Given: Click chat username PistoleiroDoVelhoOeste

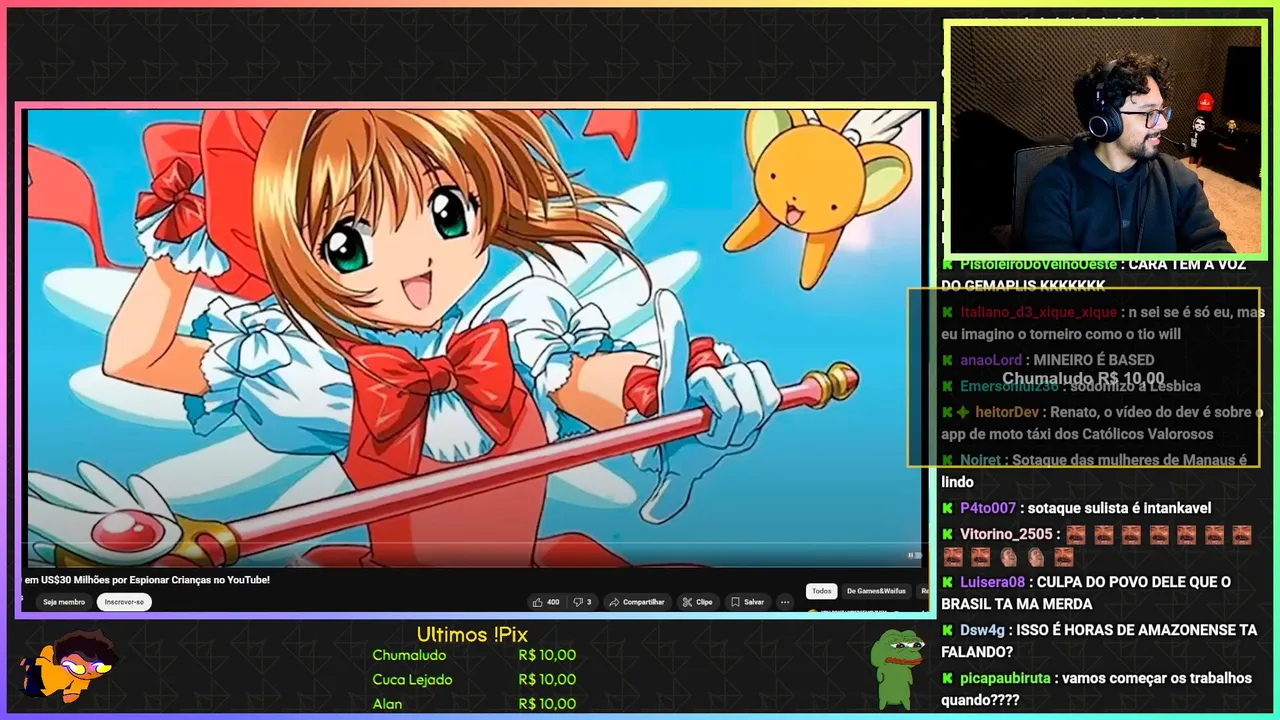Looking at the screenshot, I should click(1038, 264).
